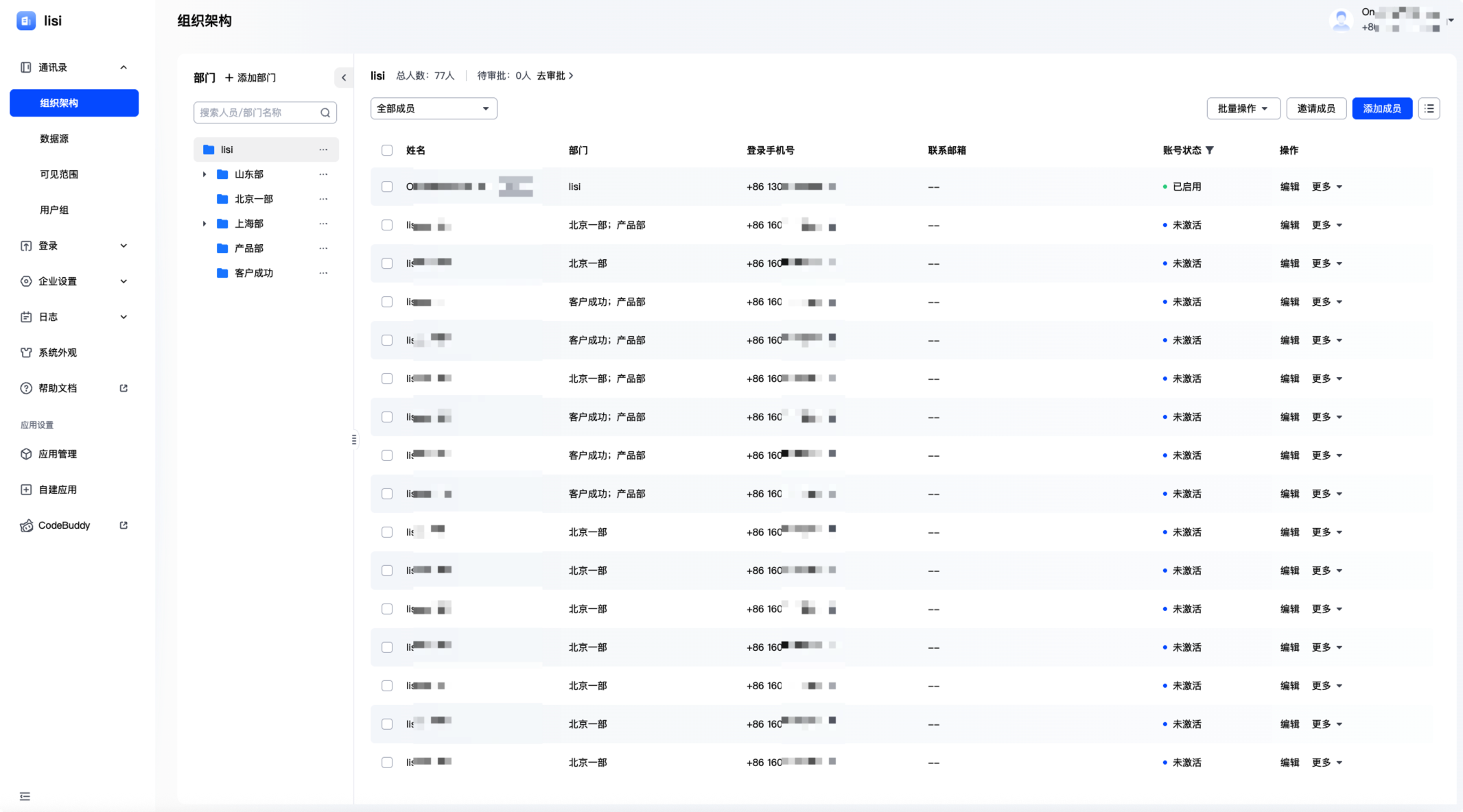The width and height of the screenshot is (1463, 812).
Task: Expand the 上海部 department tree node
Action: [204, 224]
